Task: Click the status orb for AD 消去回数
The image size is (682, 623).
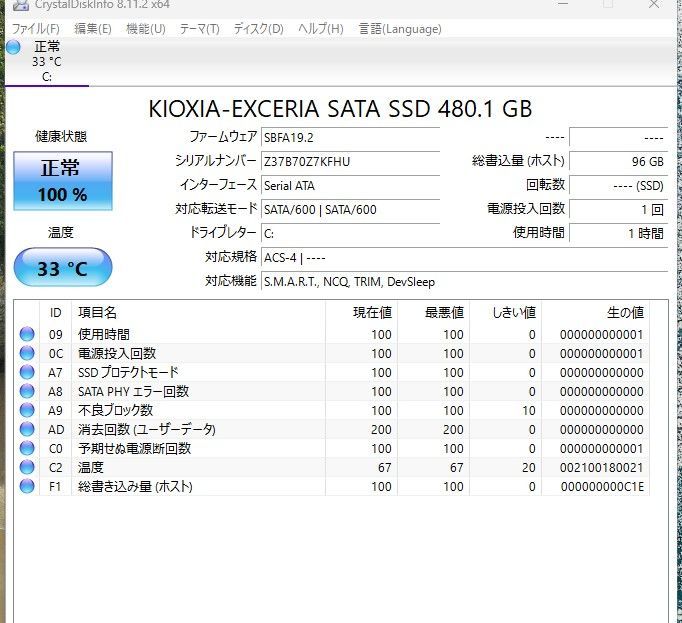Action: (27, 429)
